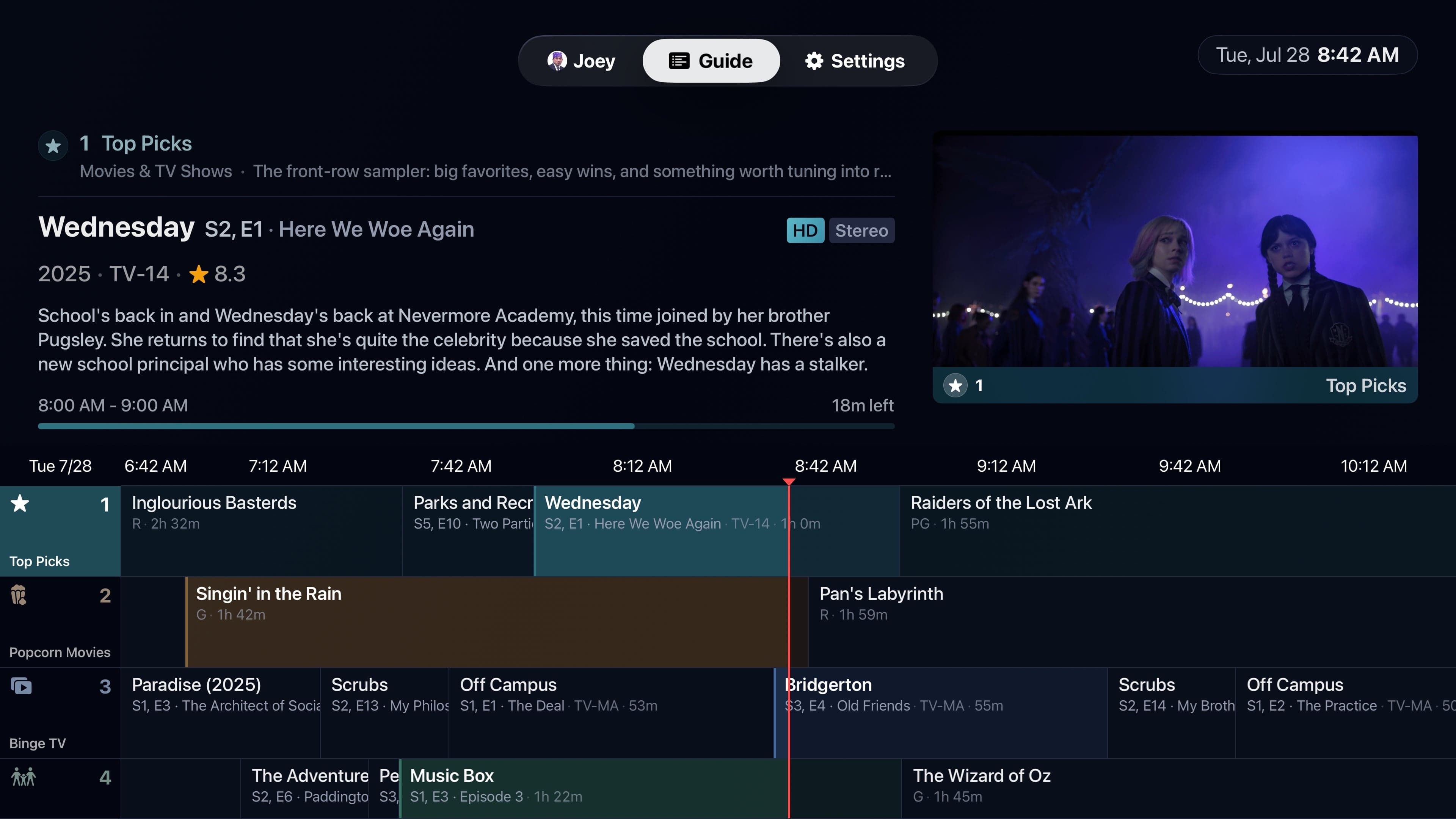
Task: Select Scrubs S2, E14 cell
Action: pyautogui.click(x=1172, y=713)
